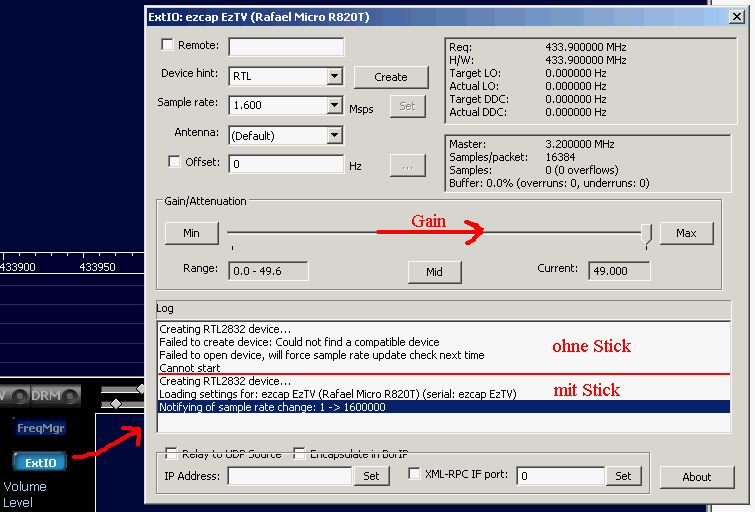Click the Sample rate Set button

coord(407,106)
